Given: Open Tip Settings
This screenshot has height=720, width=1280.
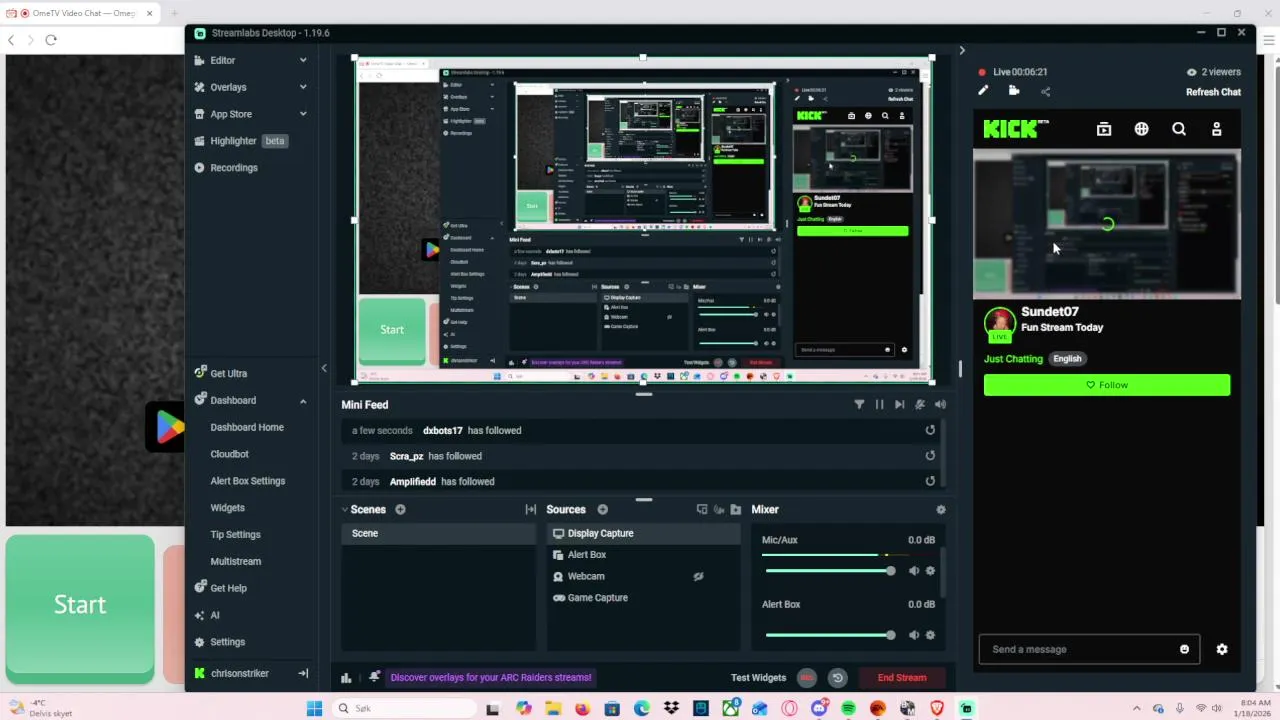Looking at the screenshot, I should coord(235,535).
